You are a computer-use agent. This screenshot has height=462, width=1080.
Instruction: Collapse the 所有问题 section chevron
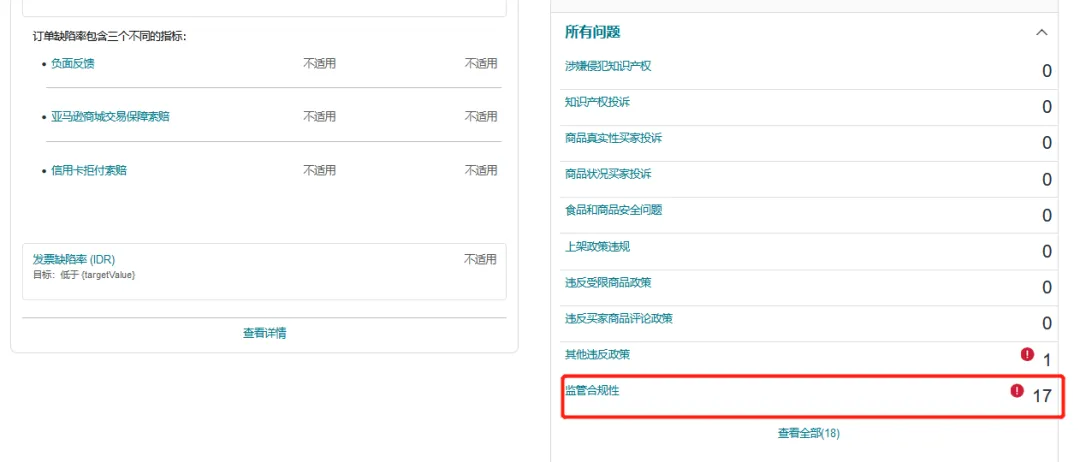click(1042, 33)
